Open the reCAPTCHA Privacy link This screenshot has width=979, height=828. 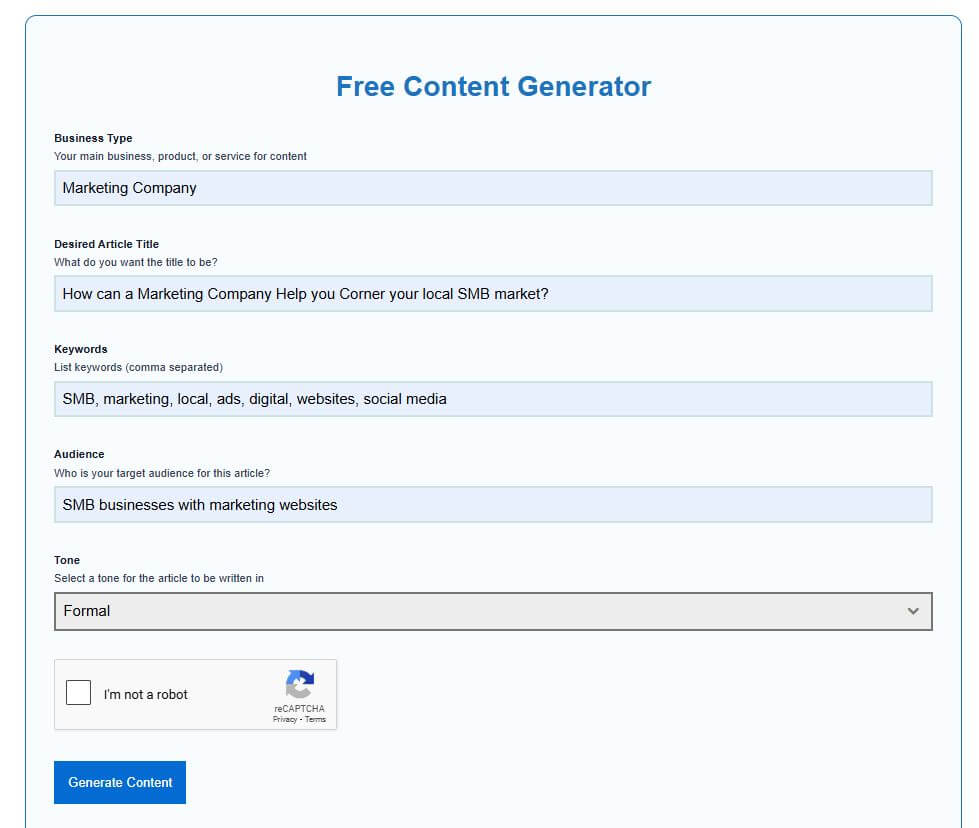(287, 718)
